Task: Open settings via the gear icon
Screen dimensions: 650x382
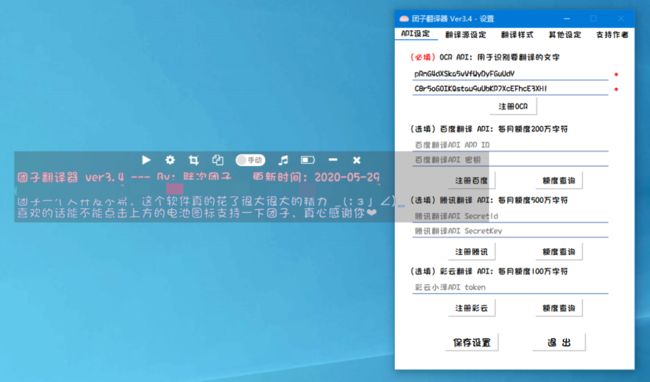Action: [170, 160]
